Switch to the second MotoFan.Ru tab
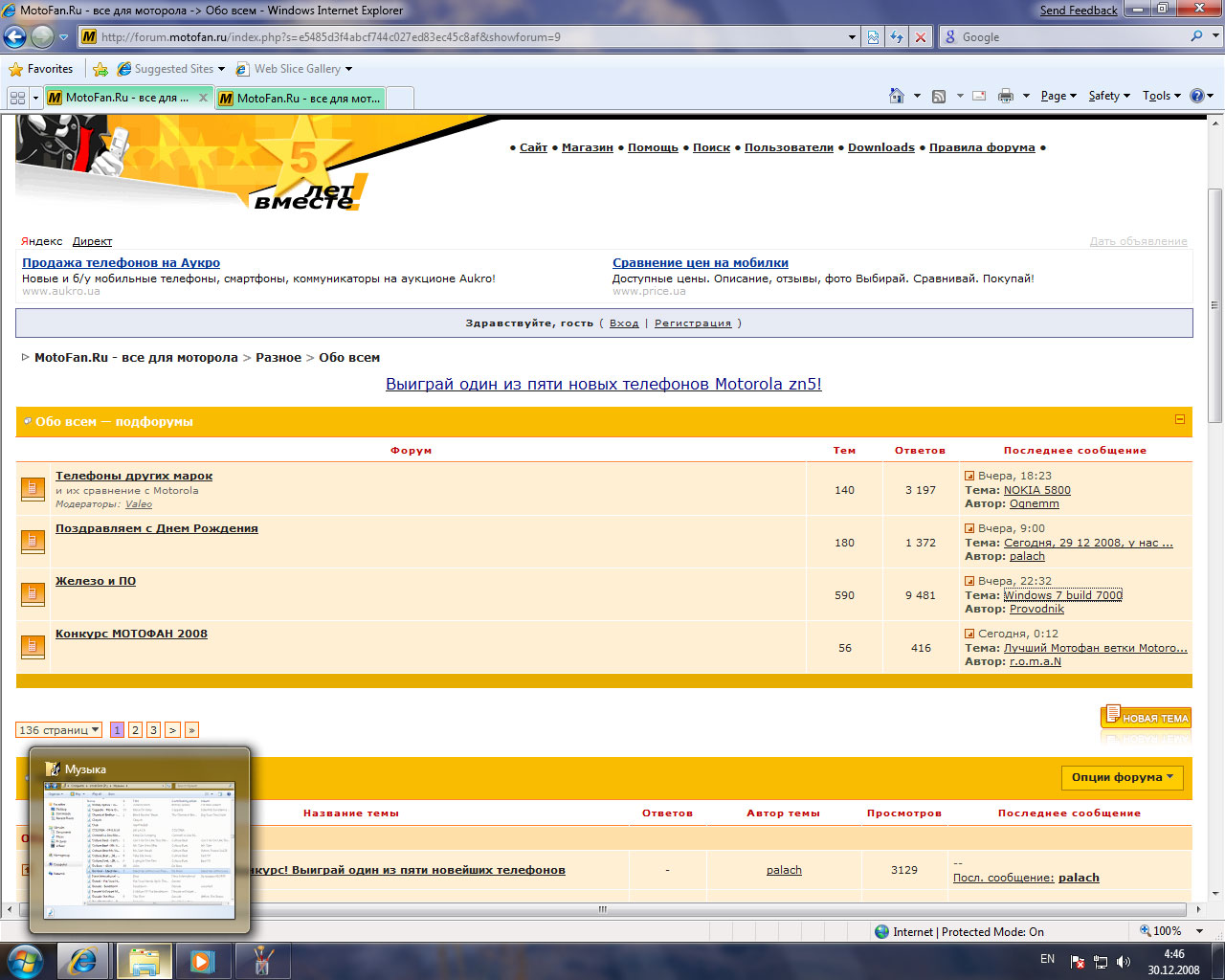Viewport: 1225px width, 980px height. [x=301, y=98]
